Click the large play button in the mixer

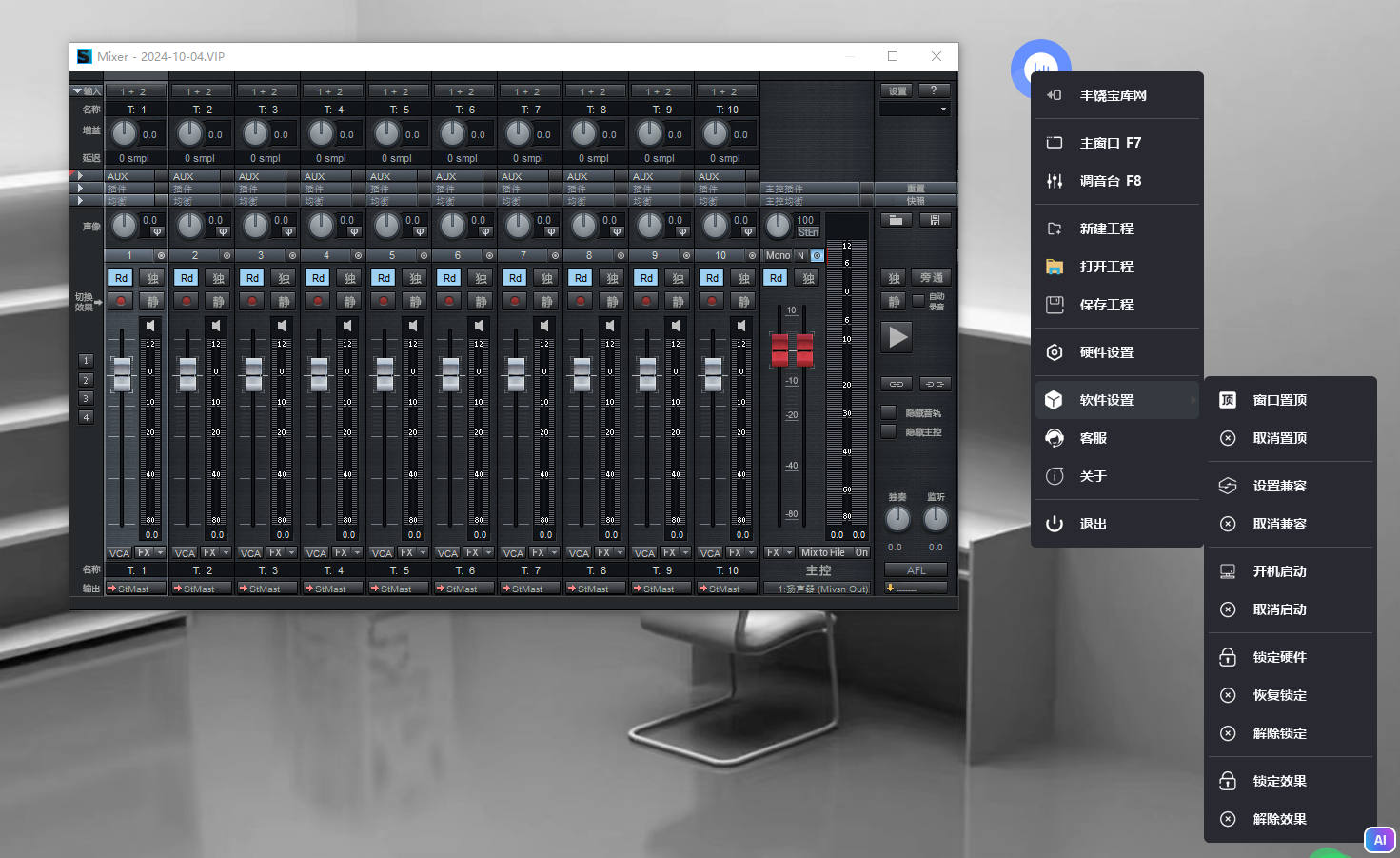pyautogui.click(x=897, y=337)
